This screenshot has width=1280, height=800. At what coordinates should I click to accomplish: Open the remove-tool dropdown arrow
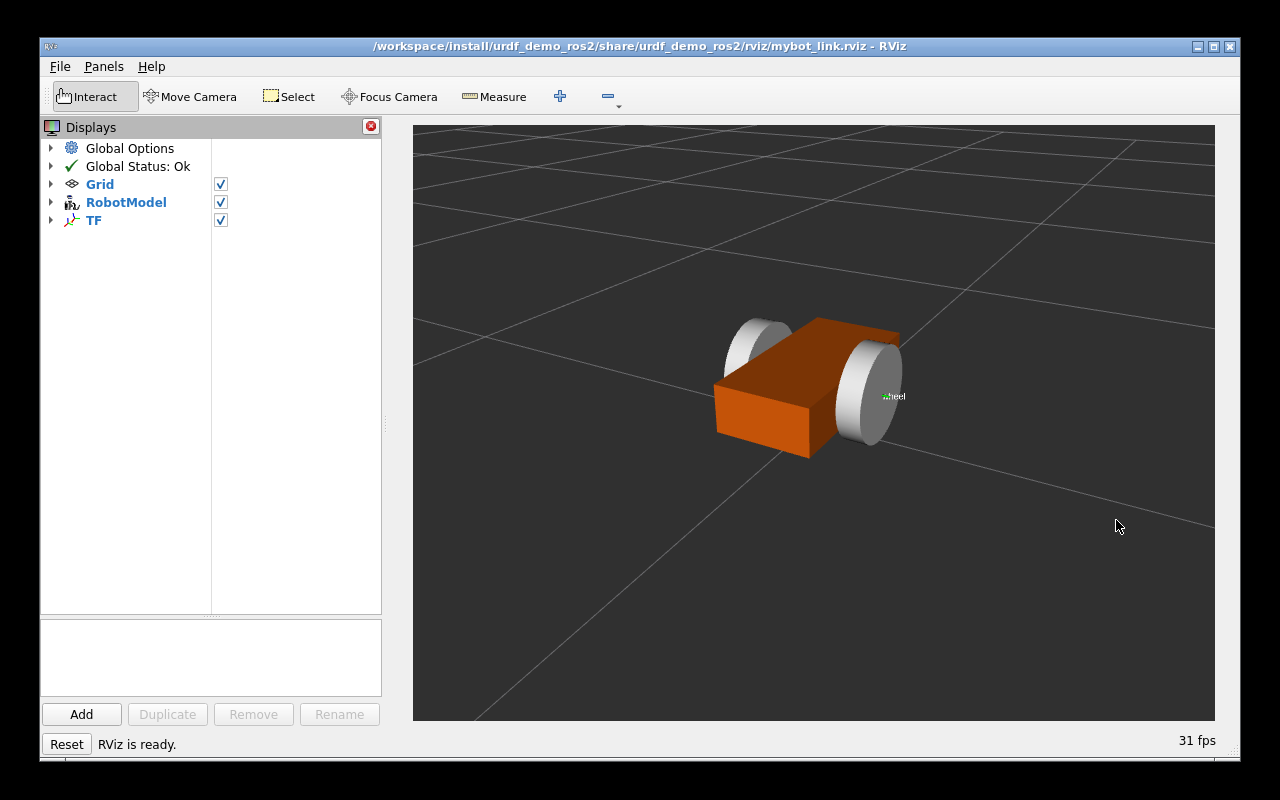(x=619, y=106)
